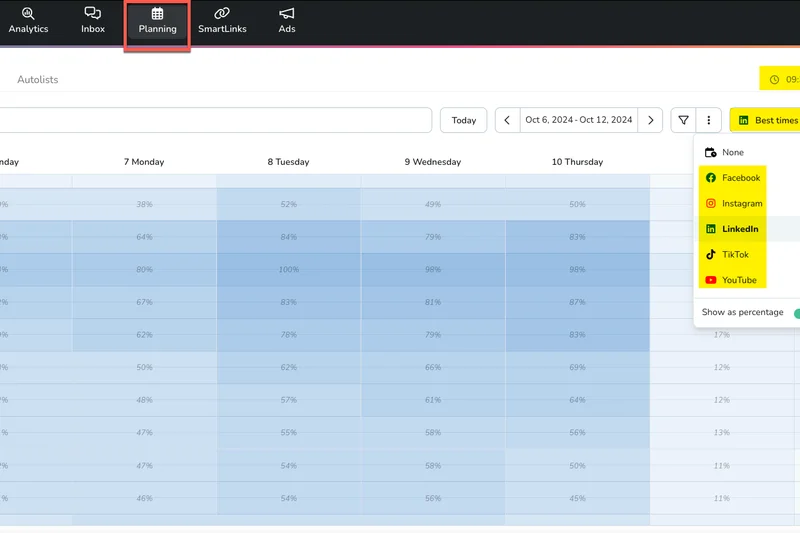This screenshot has height=533, width=800.
Task: Open the Analytics section
Action: [x=28, y=20]
